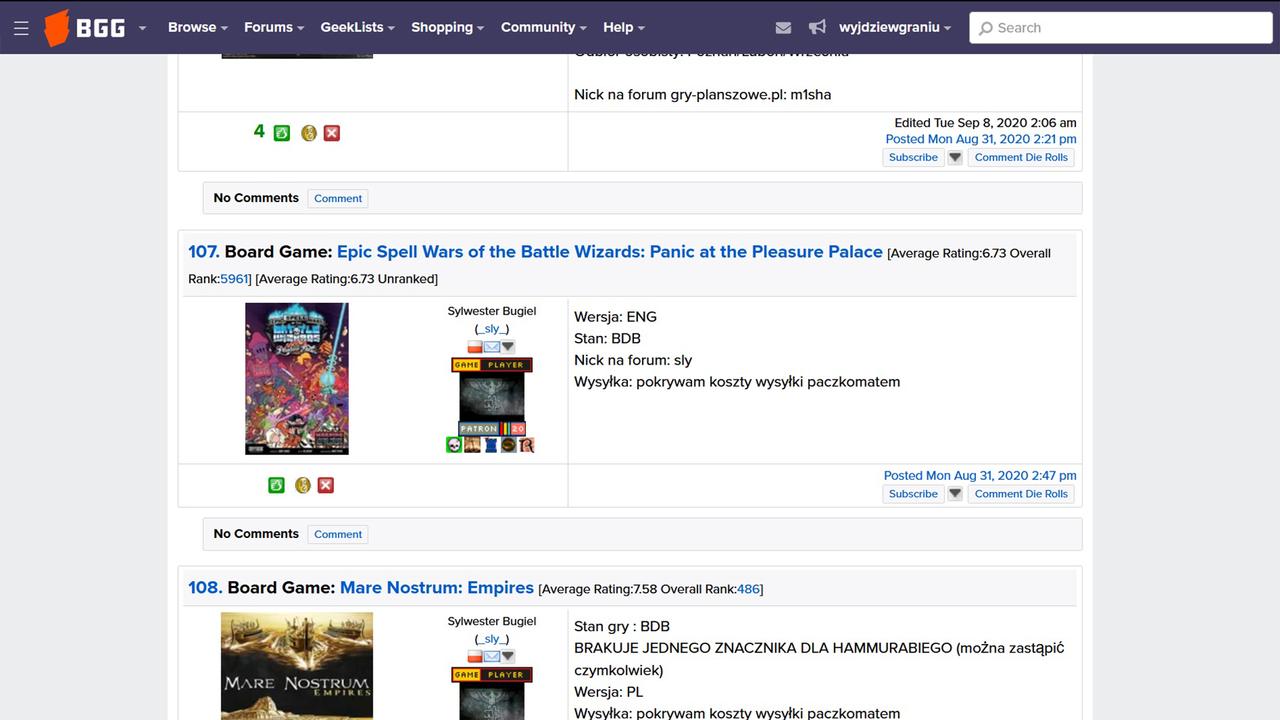This screenshot has width=1280, height=720.
Task: Click Game Player badge in entry 108
Action: coord(492,675)
